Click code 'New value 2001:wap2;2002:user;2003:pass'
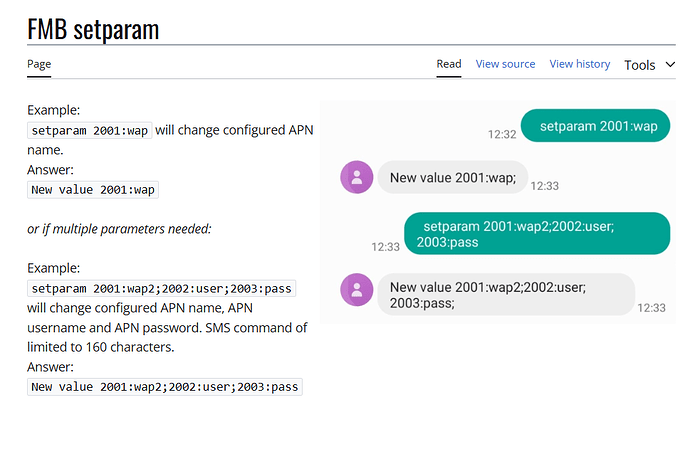 (x=165, y=387)
